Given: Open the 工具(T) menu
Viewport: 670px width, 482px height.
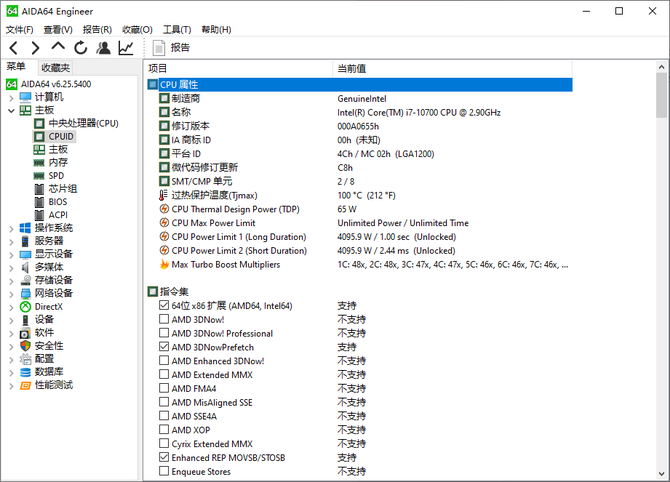Looking at the screenshot, I should 177,30.
